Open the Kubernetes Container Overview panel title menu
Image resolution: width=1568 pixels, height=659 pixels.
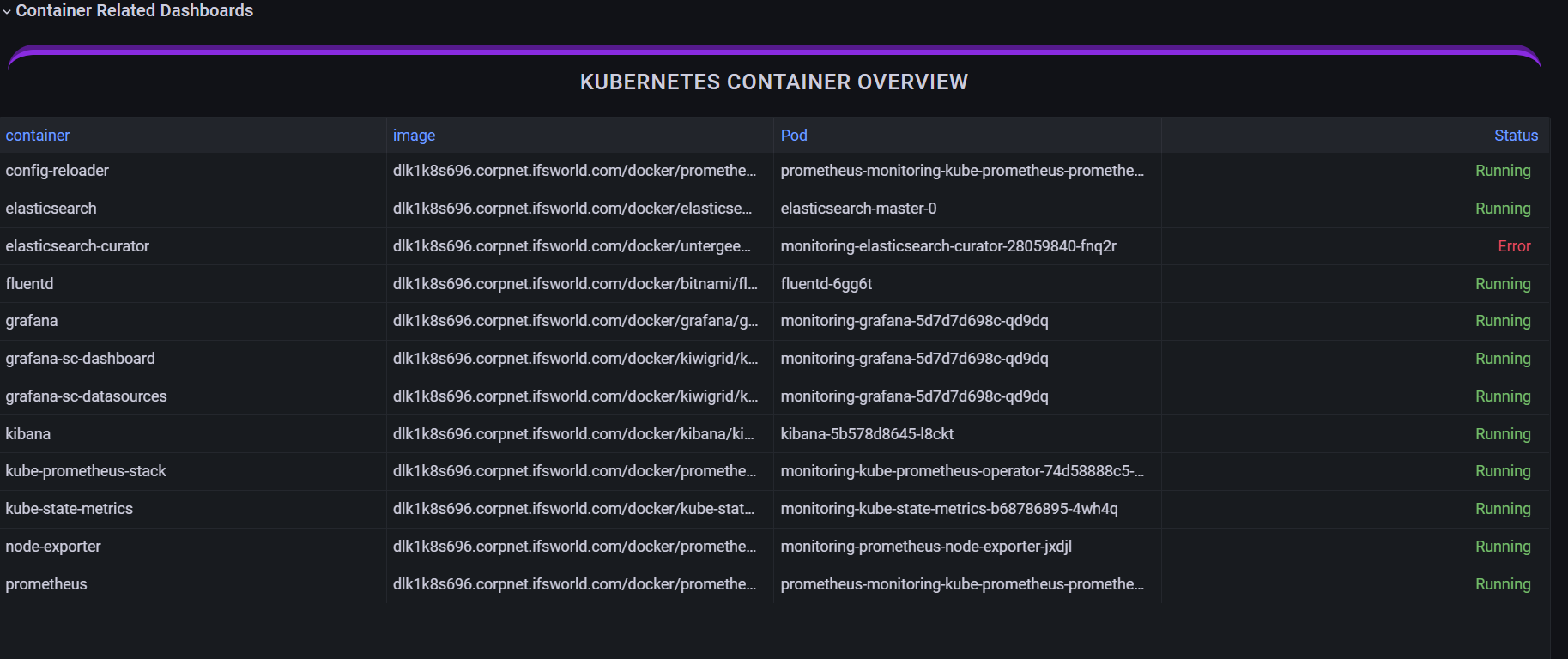tap(773, 82)
